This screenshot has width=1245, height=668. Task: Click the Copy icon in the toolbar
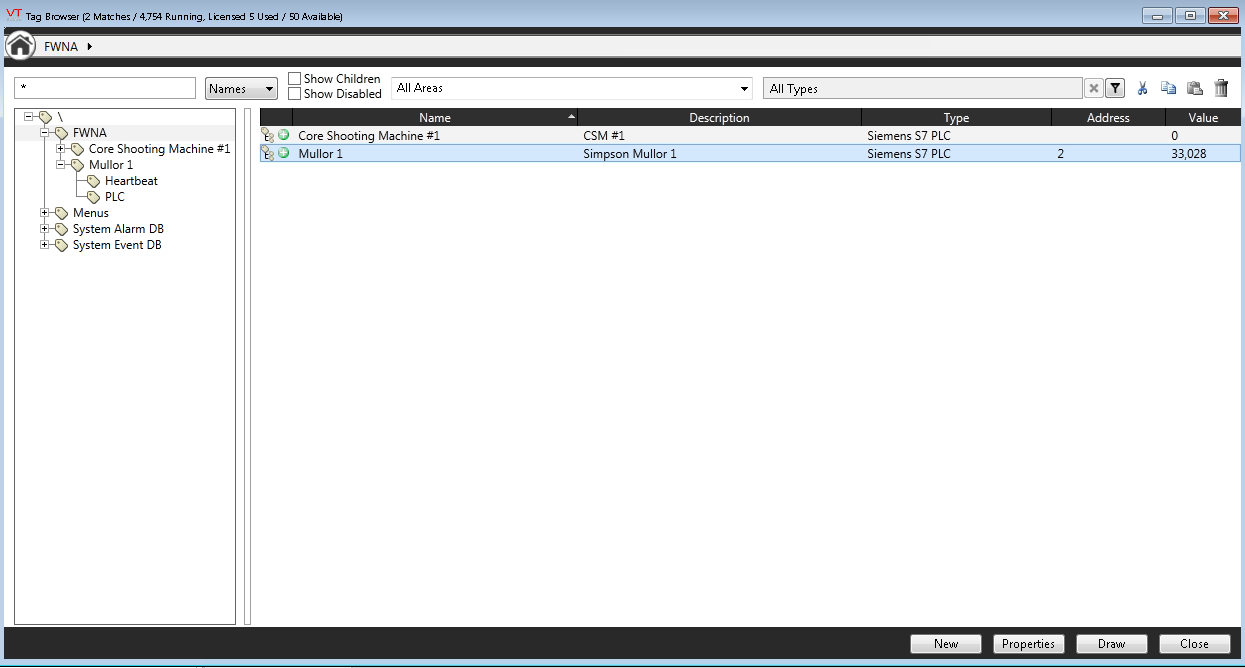1167,89
